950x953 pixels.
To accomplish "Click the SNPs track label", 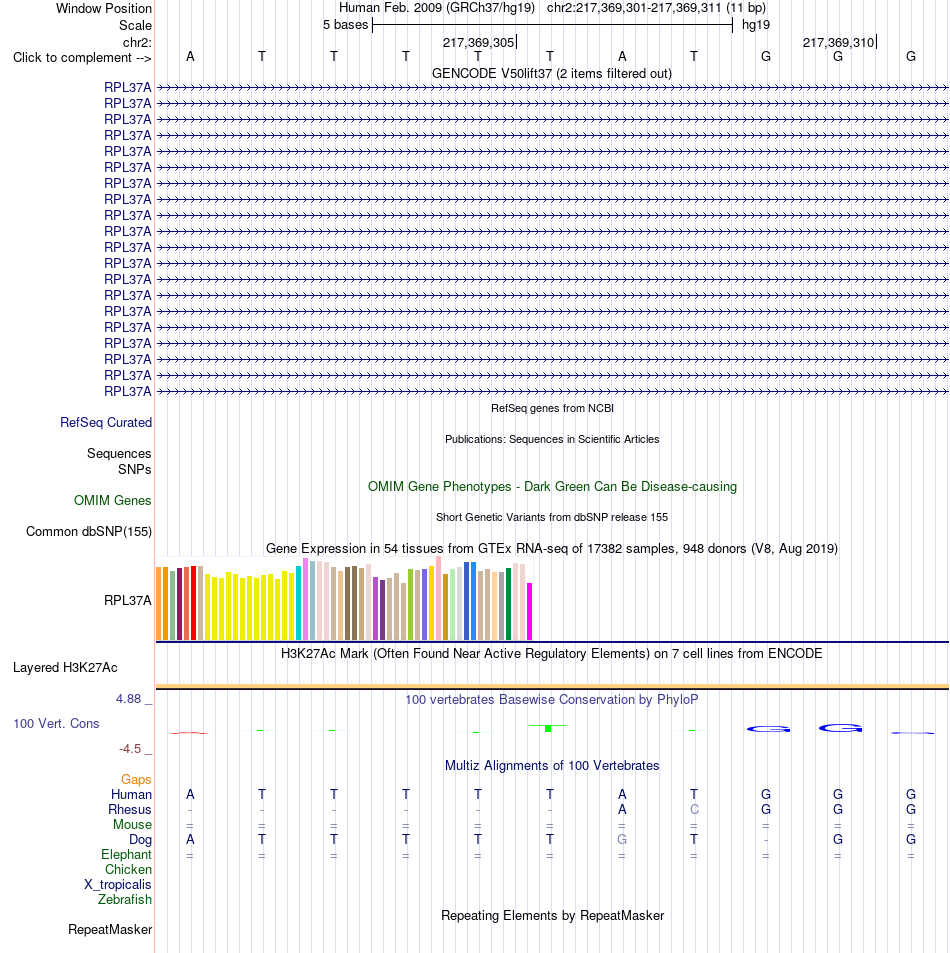I will 135,469.
